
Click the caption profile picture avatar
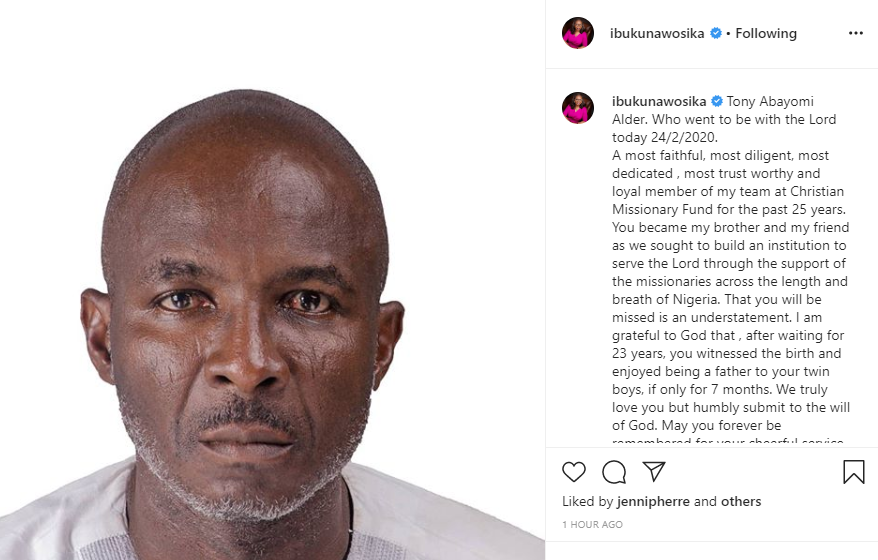coord(578,108)
